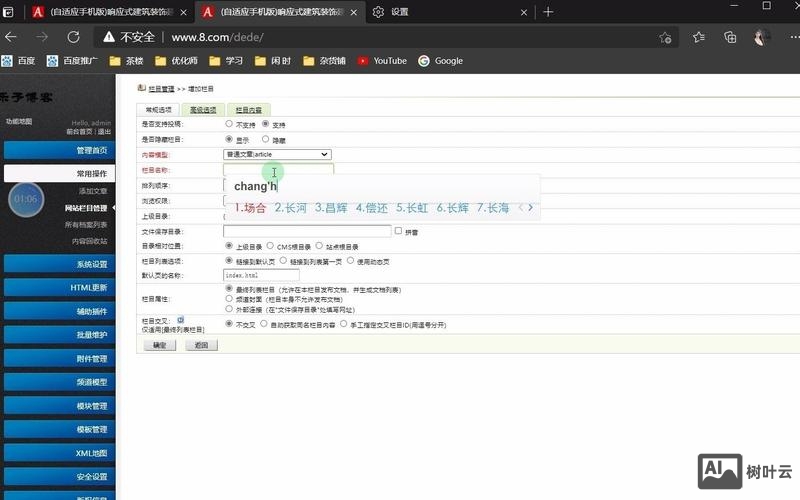Add page to favorites star-plus icon
Viewport: 800px width, 500px height.
click(x=665, y=37)
